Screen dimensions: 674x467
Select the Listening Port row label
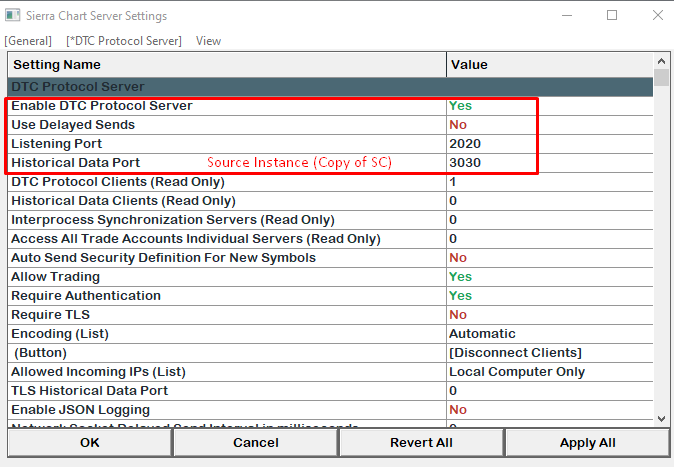[57, 144]
